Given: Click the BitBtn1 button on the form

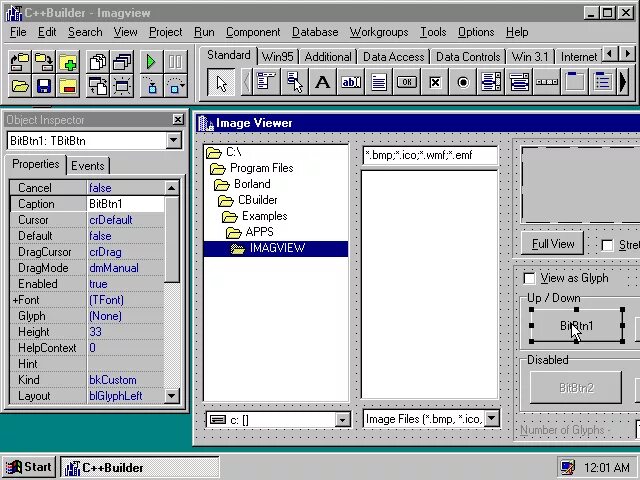Looking at the screenshot, I should (576, 326).
